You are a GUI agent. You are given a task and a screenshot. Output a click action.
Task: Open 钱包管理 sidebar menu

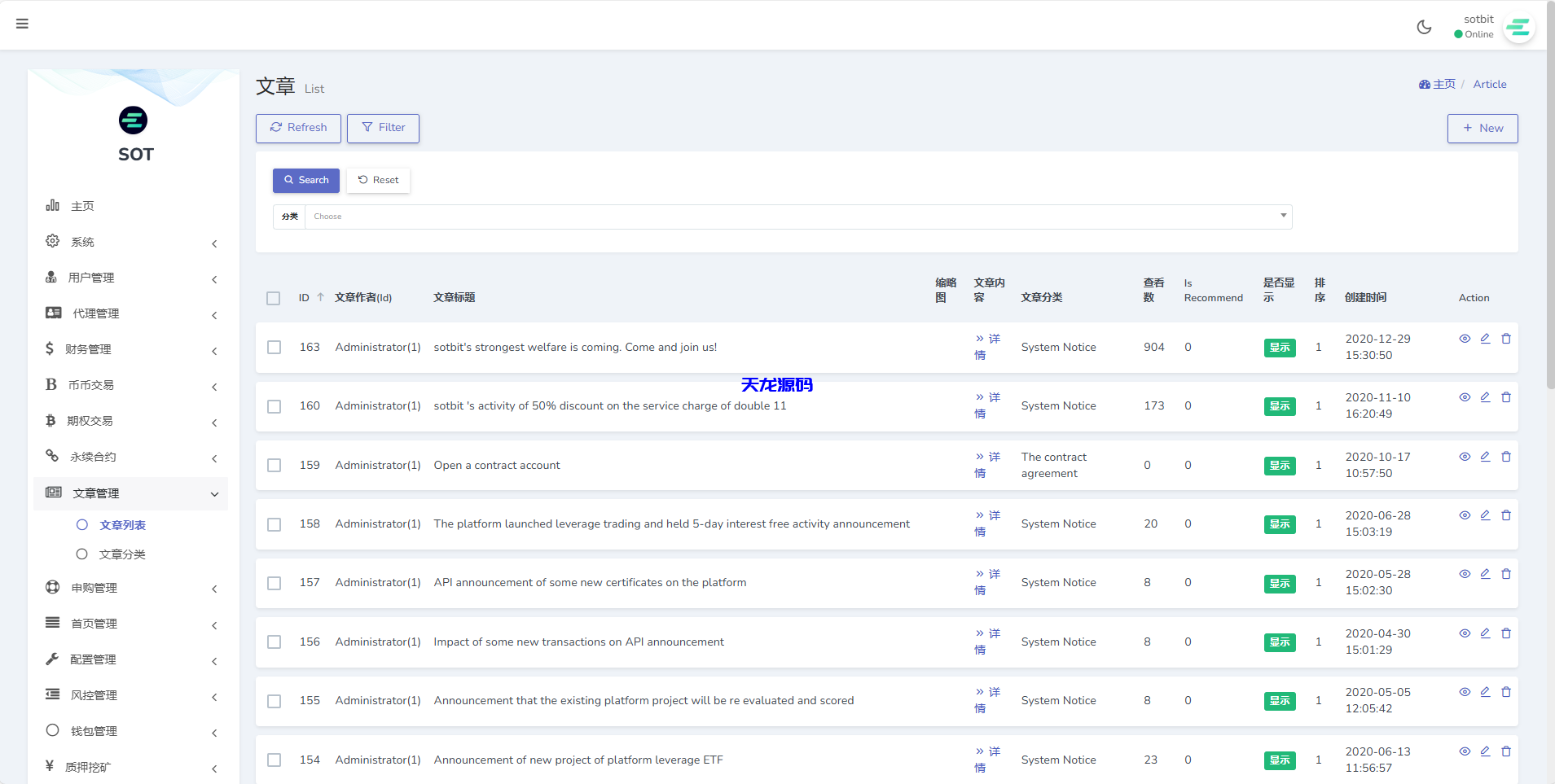coord(131,731)
